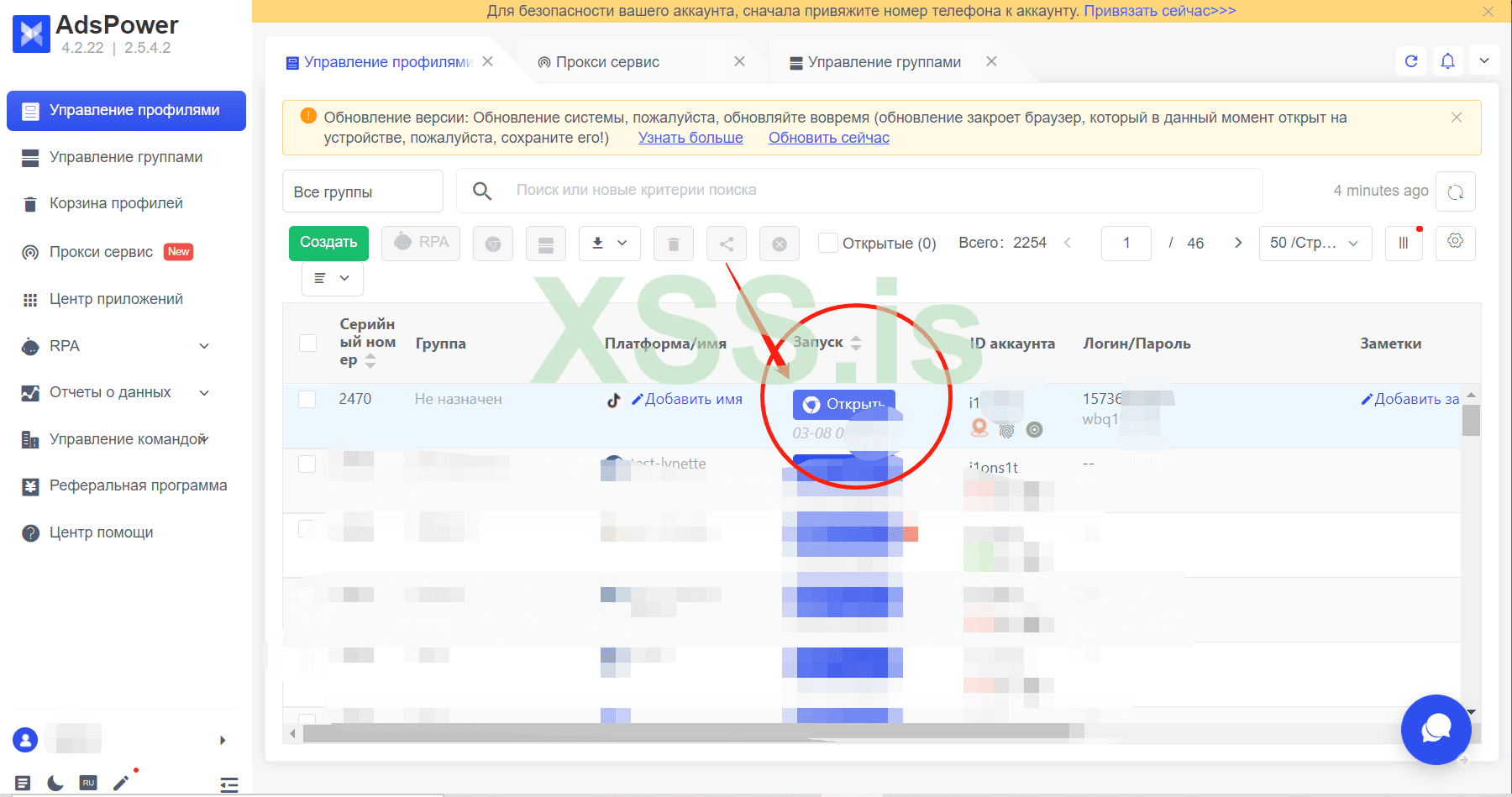Open the support chat bubble

pyautogui.click(x=1436, y=729)
